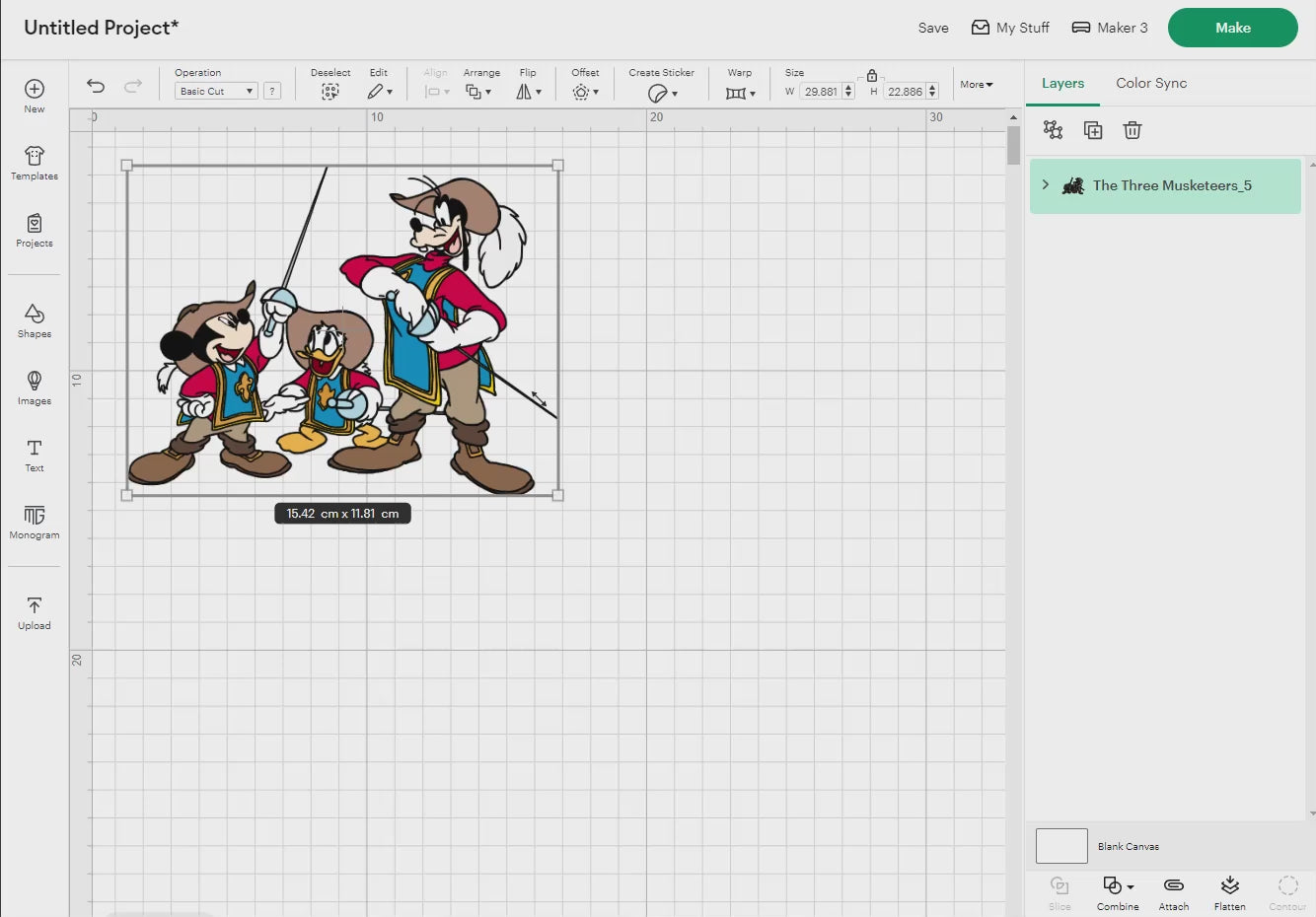The image size is (1316, 917).
Task: Click the Blank Canvas color swatch
Action: 1061,846
